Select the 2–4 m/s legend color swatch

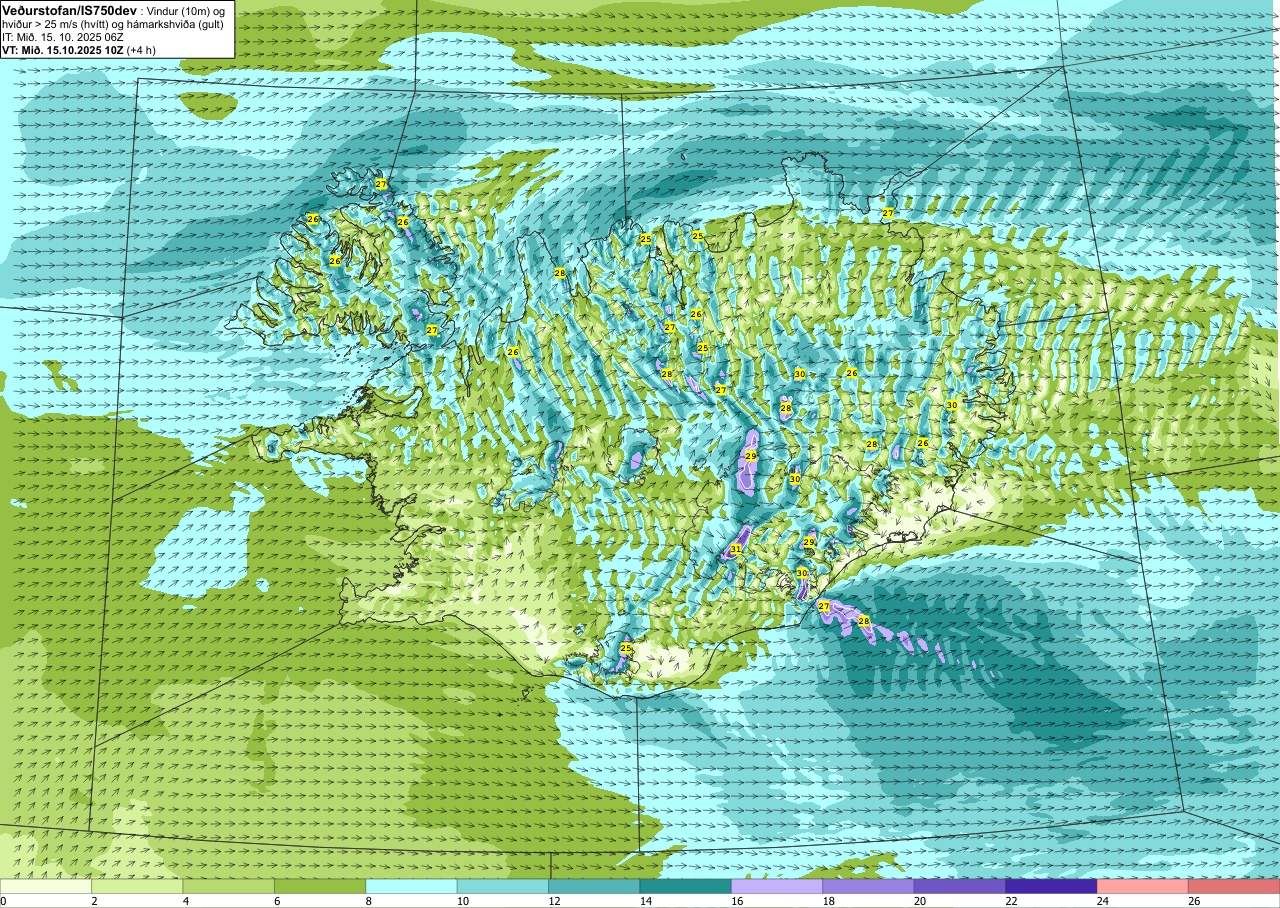(x=137, y=886)
